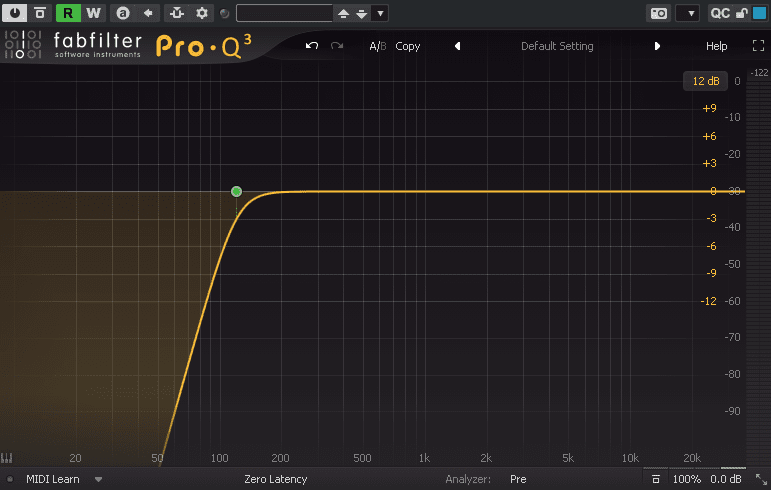Click the 20k frequency label
Image resolution: width=771 pixels, height=490 pixels.
[x=692, y=458]
